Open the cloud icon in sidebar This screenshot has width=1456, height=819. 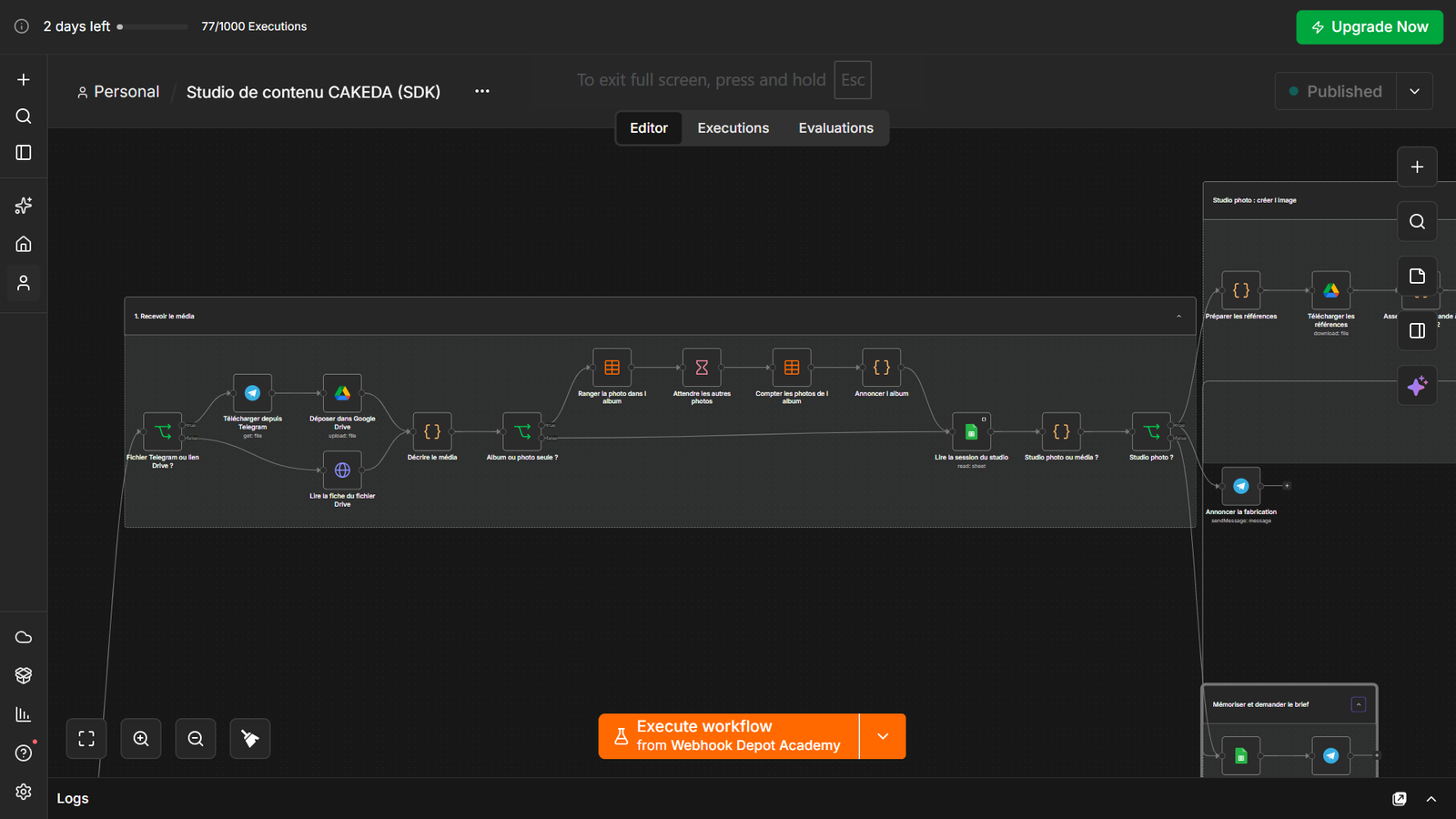(x=24, y=637)
